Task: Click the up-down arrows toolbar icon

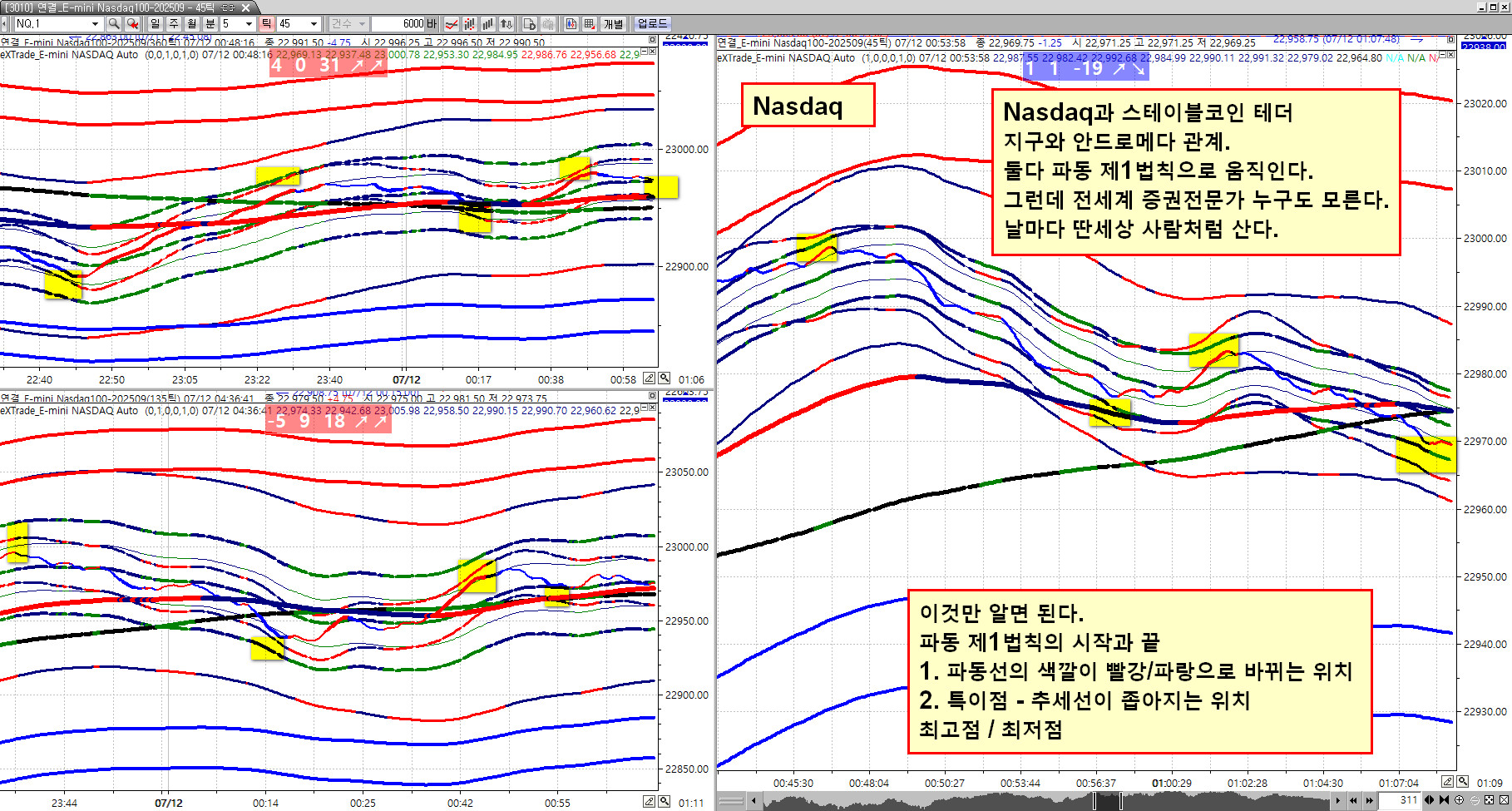Action: coord(506,23)
